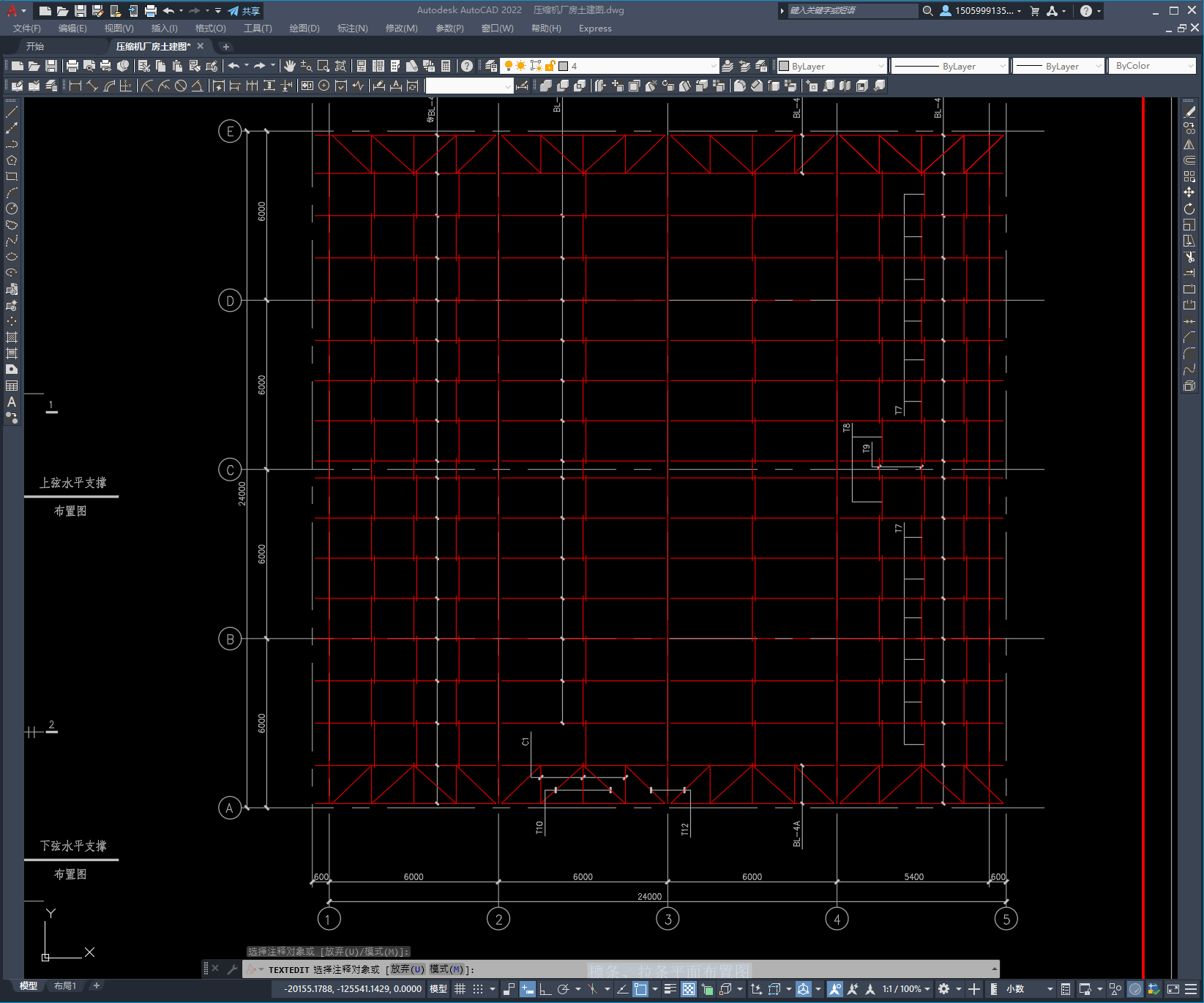The image size is (1204, 1003).
Task: Select the Rotate modify tool
Action: tap(1189, 209)
